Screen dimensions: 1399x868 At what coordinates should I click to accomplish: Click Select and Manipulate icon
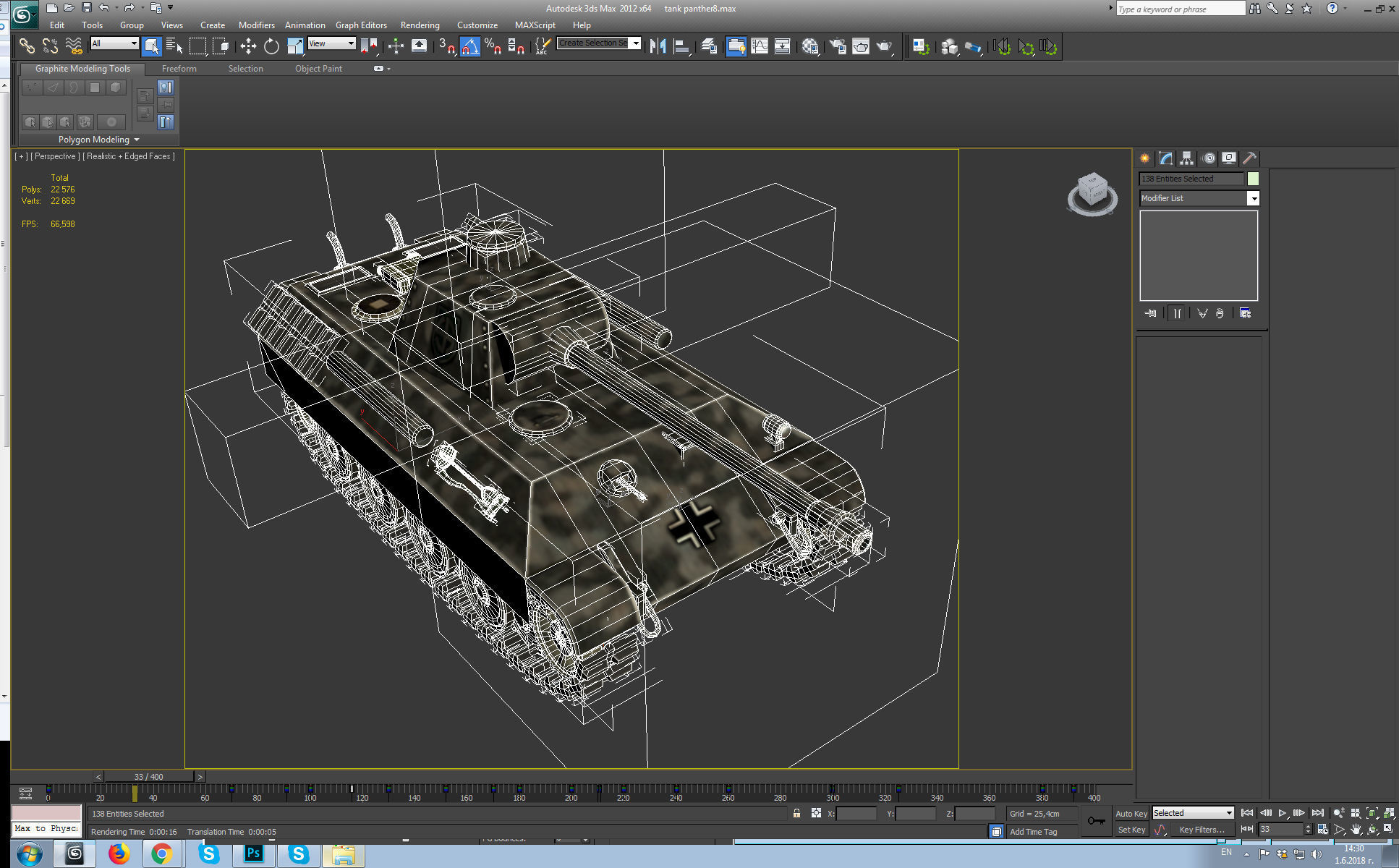396,46
